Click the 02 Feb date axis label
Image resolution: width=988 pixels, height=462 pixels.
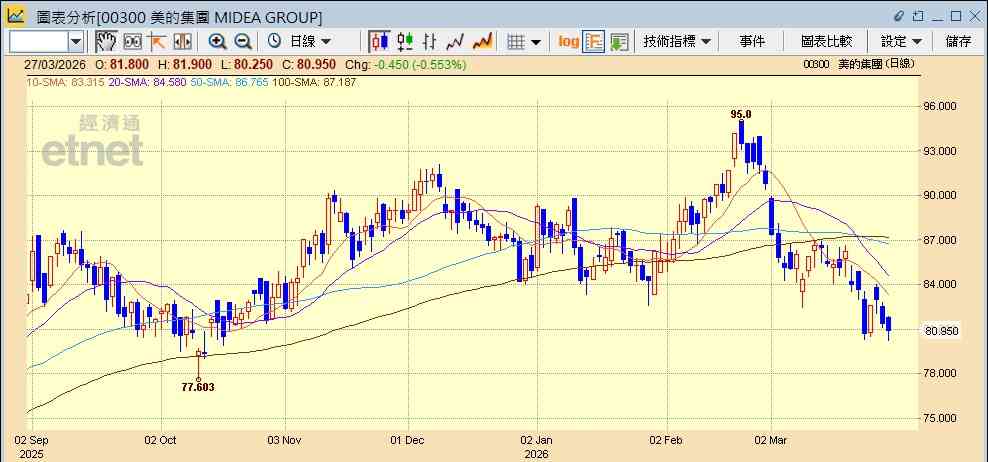(667, 439)
